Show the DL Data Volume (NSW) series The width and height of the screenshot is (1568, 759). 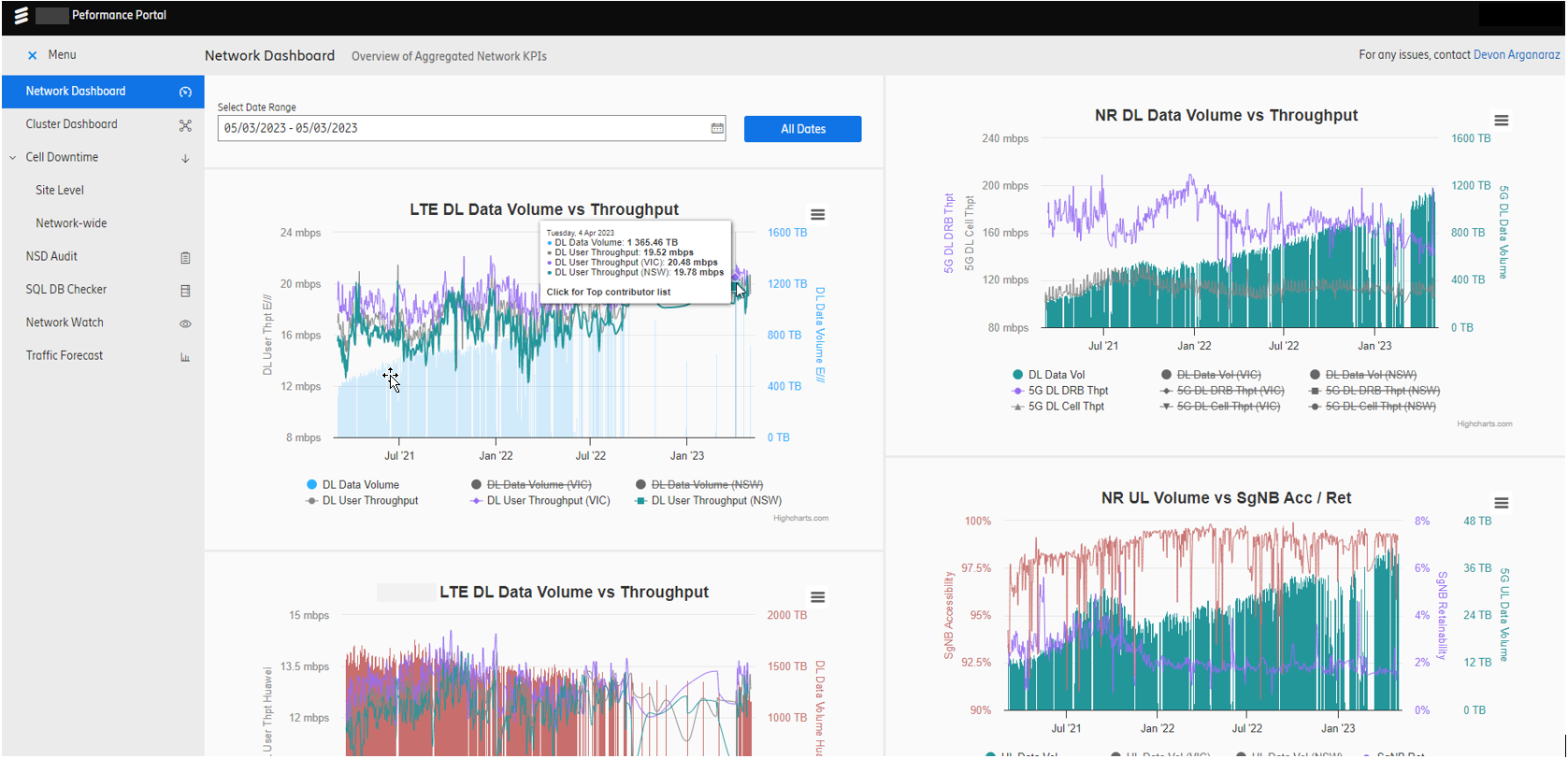pyautogui.click(x=698, y=484)
